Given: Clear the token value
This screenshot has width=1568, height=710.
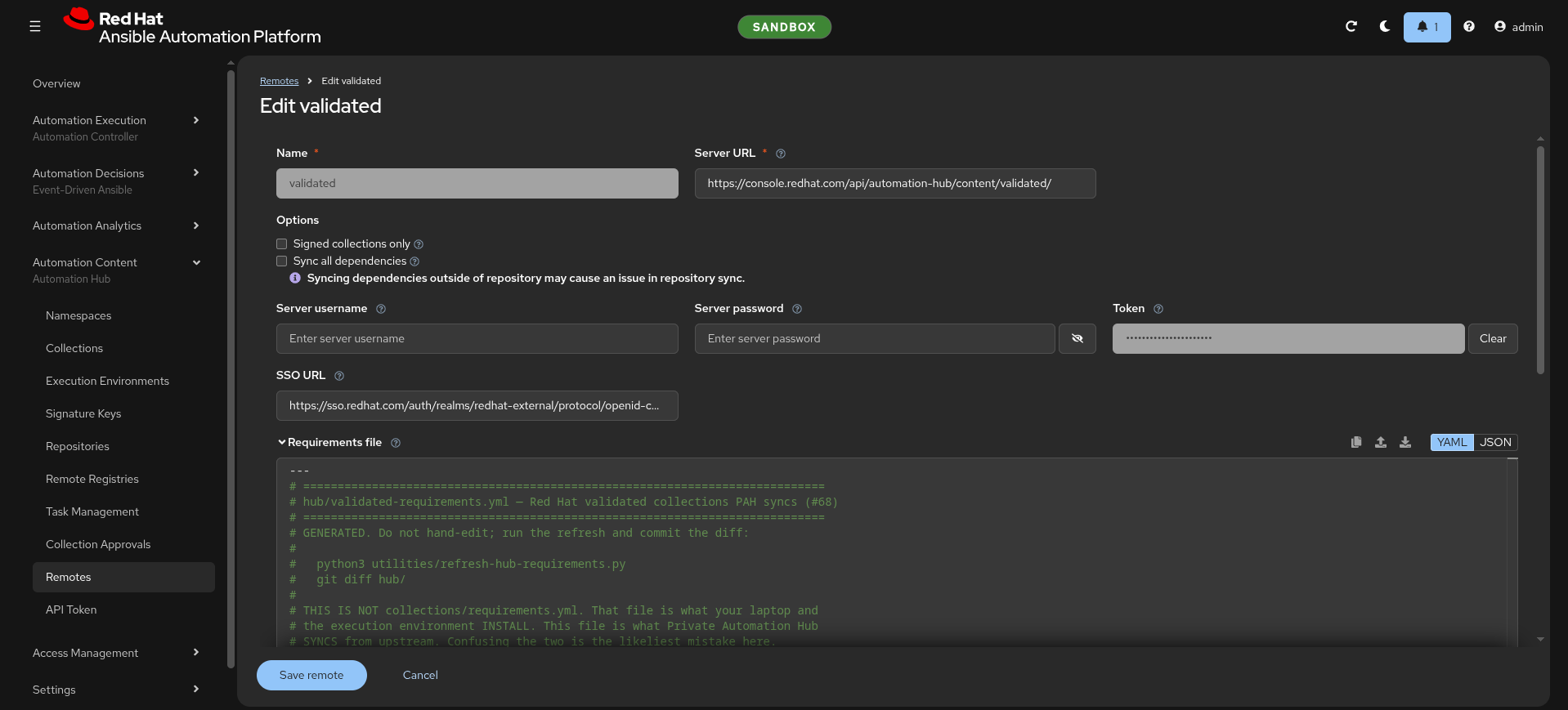Looking at the screenshot, I should click(x=1493, y=338).
